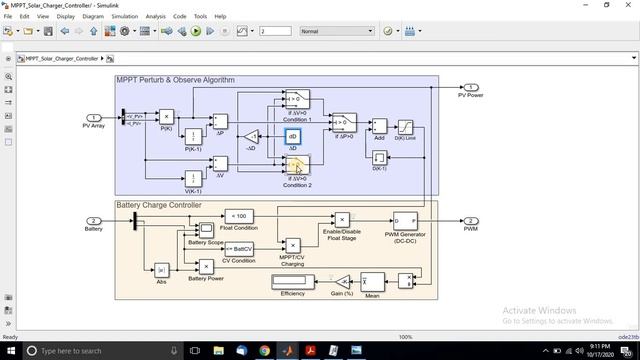Image resolution: width=640 pixels, height=360 pixels.
Task: Select the dD constant block
Action: click(x=293, y=136)
